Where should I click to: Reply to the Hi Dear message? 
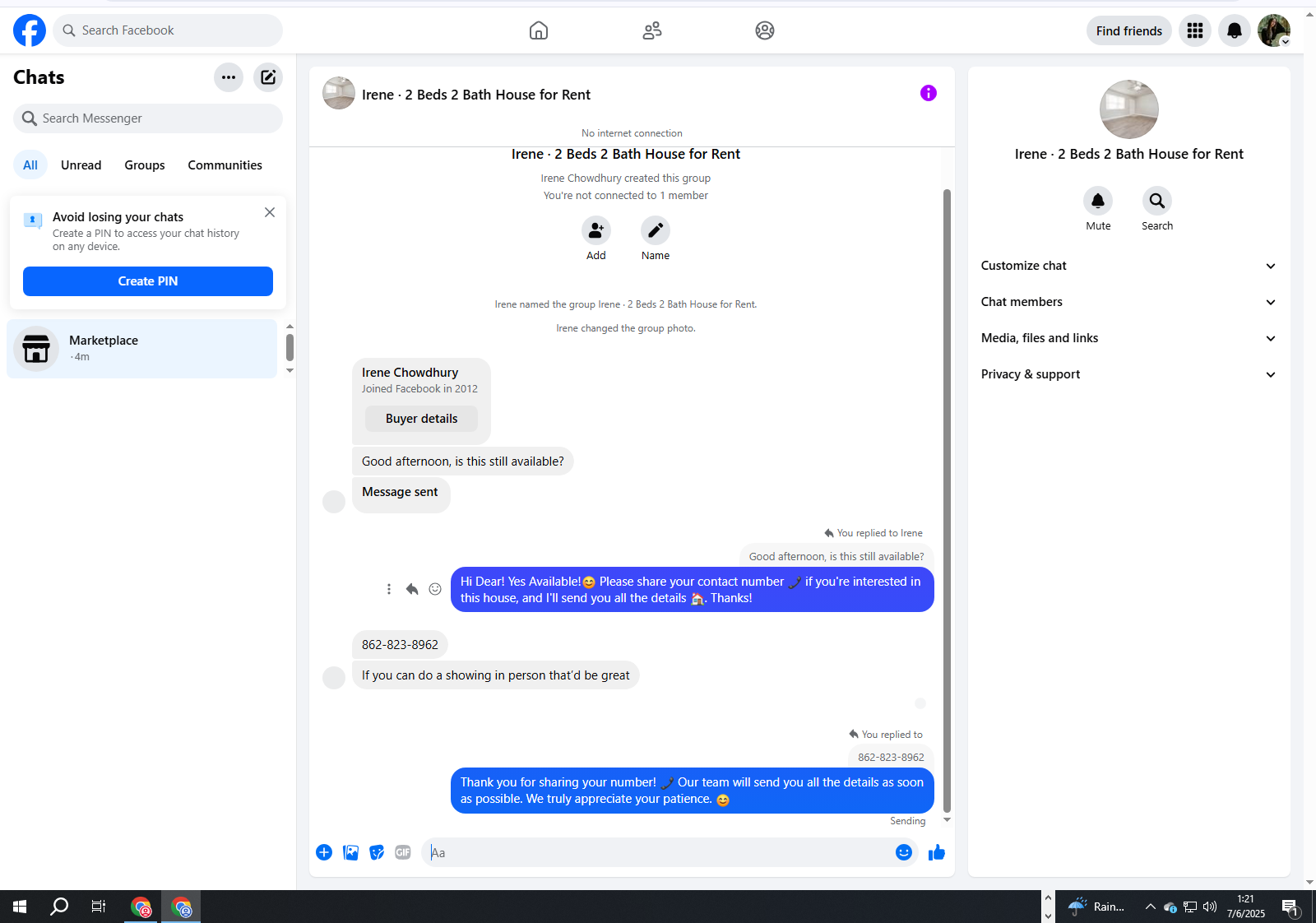tap(412, 589)
